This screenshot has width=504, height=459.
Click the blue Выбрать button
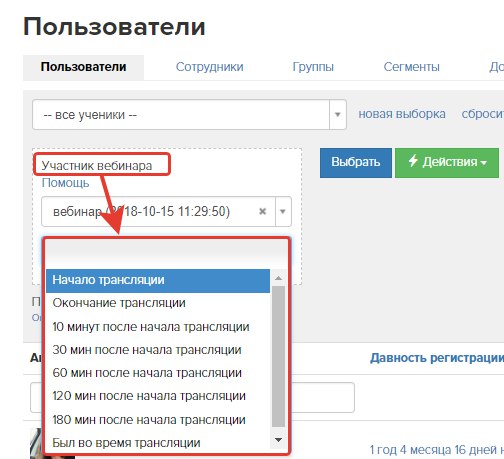click(356, 163)
